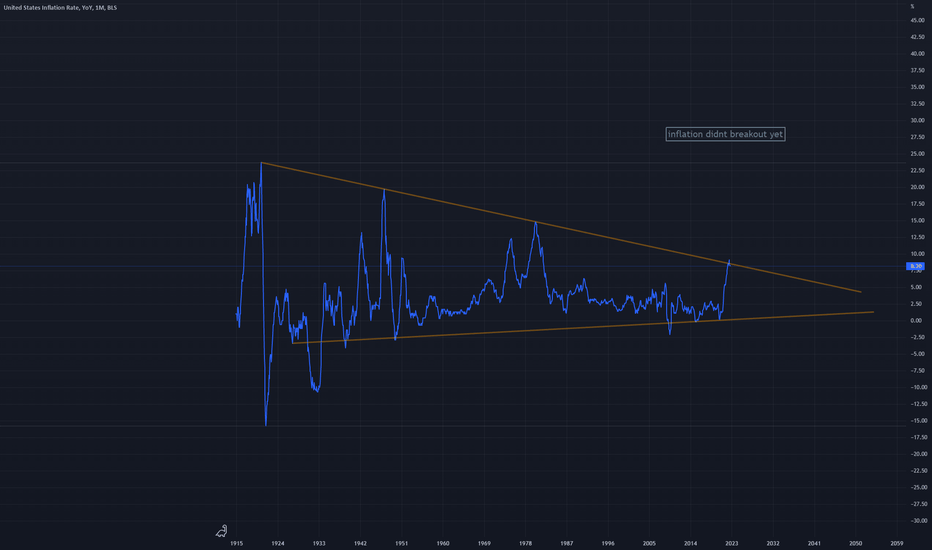
Task: Click the -10.00 price scale label
Action: pyautogui.click(x=917, y=387)
